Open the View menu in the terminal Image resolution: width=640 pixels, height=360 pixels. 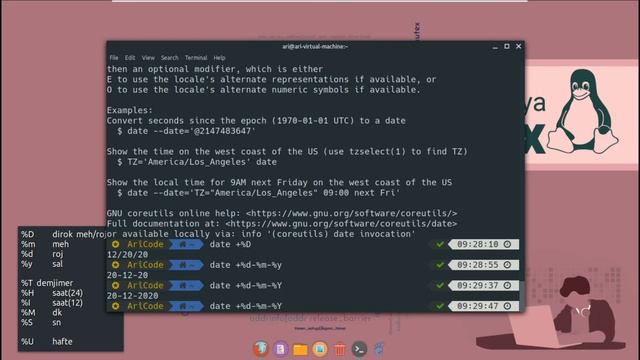[148, 58]
